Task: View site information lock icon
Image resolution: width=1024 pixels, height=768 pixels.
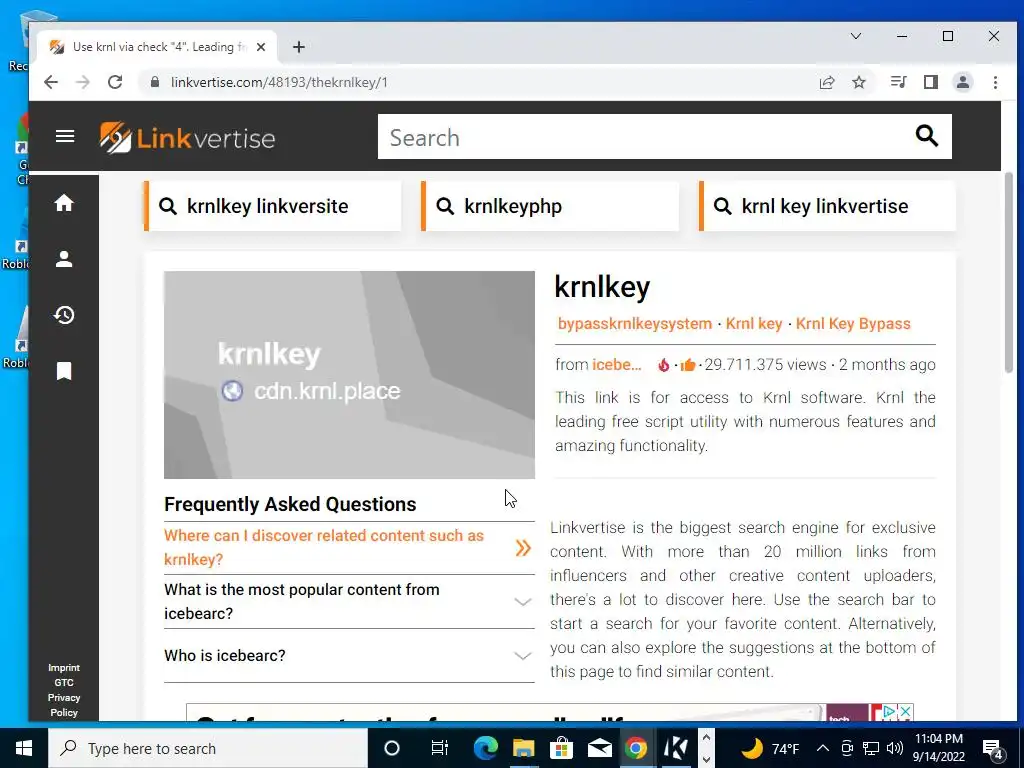Action: (155, 82)
